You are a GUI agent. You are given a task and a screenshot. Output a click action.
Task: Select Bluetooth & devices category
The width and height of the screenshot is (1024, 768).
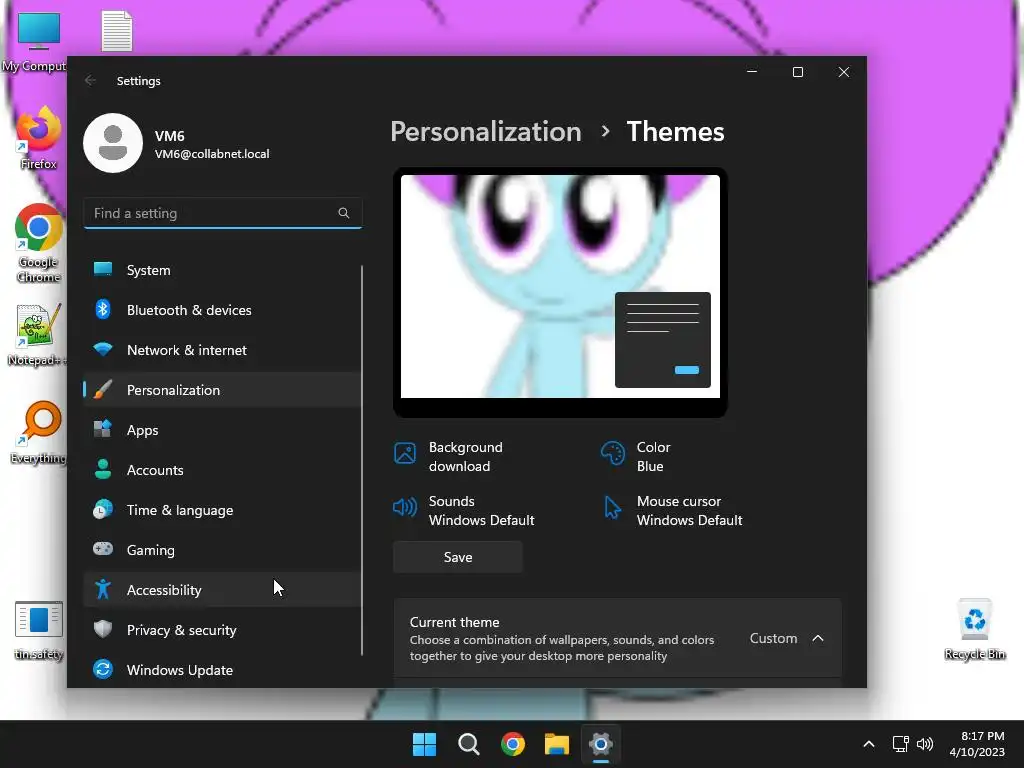click(222, 310)
